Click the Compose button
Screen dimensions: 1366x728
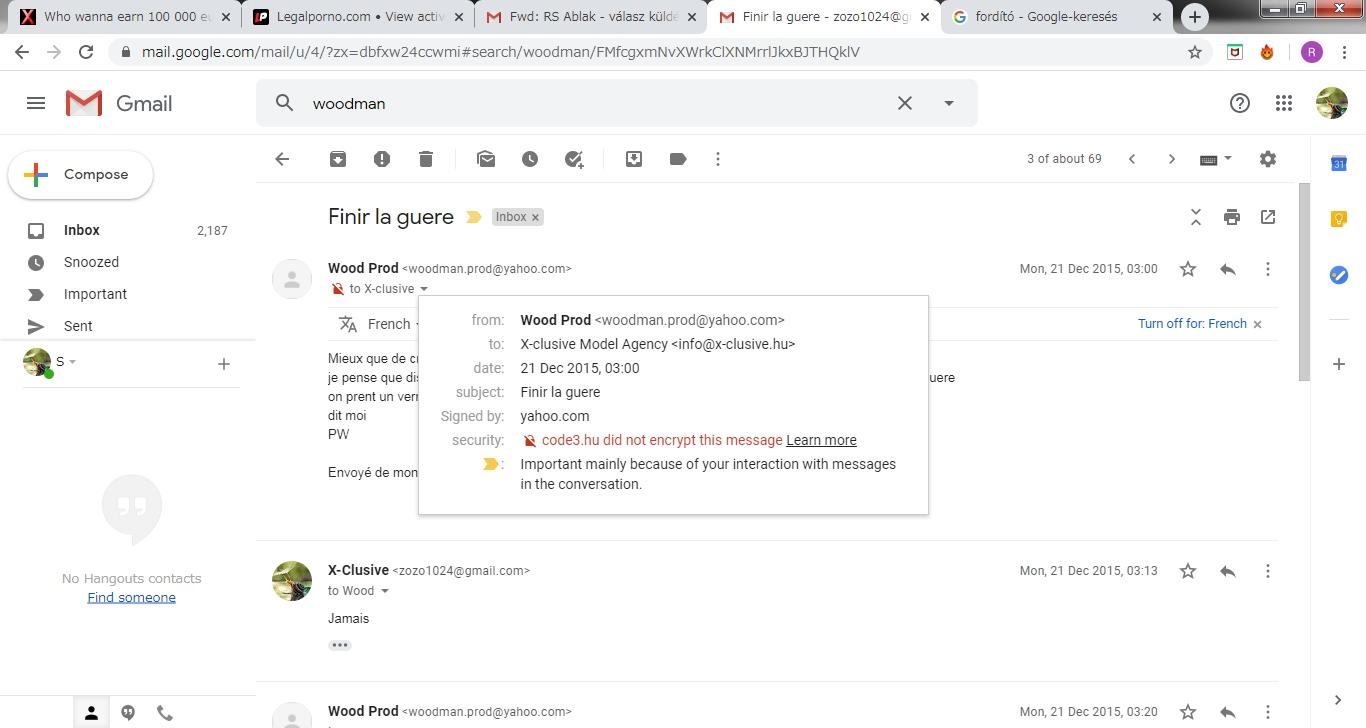click(x=81, y=175)
